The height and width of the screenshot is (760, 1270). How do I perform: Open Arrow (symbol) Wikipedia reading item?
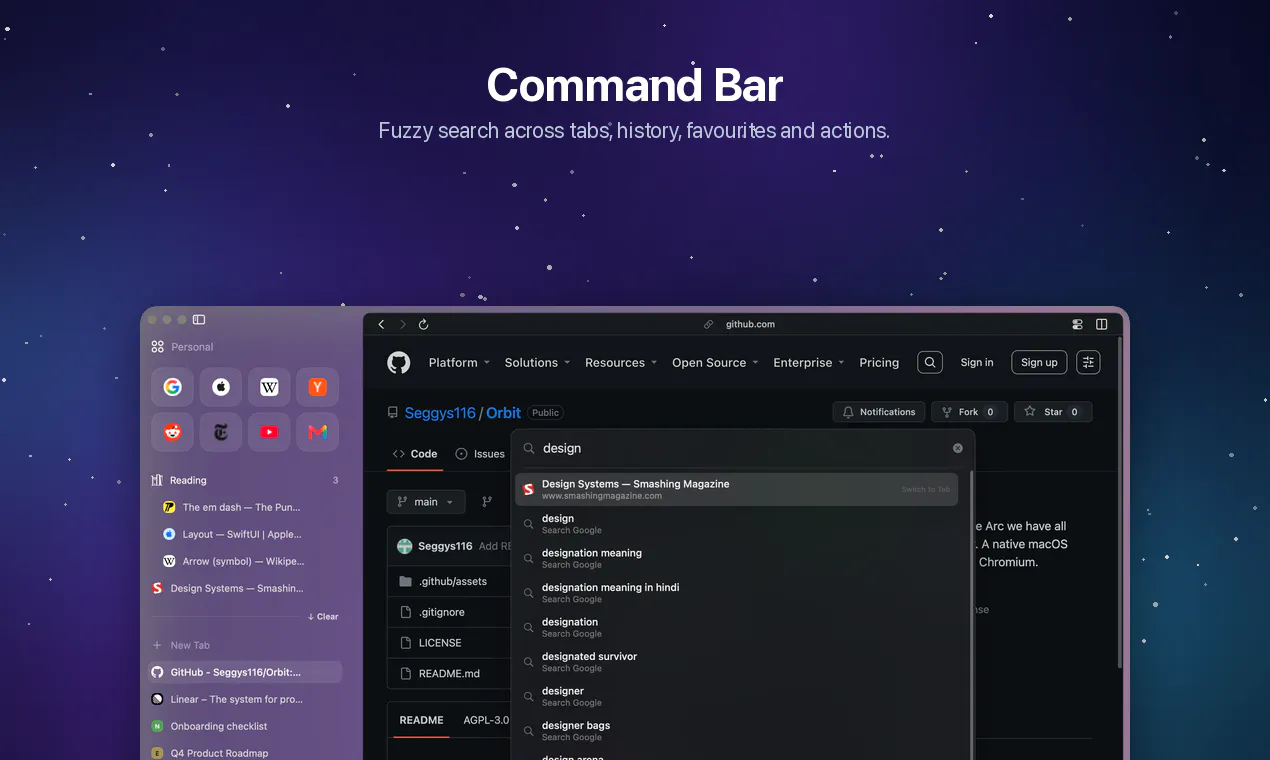tap(250, 561)
